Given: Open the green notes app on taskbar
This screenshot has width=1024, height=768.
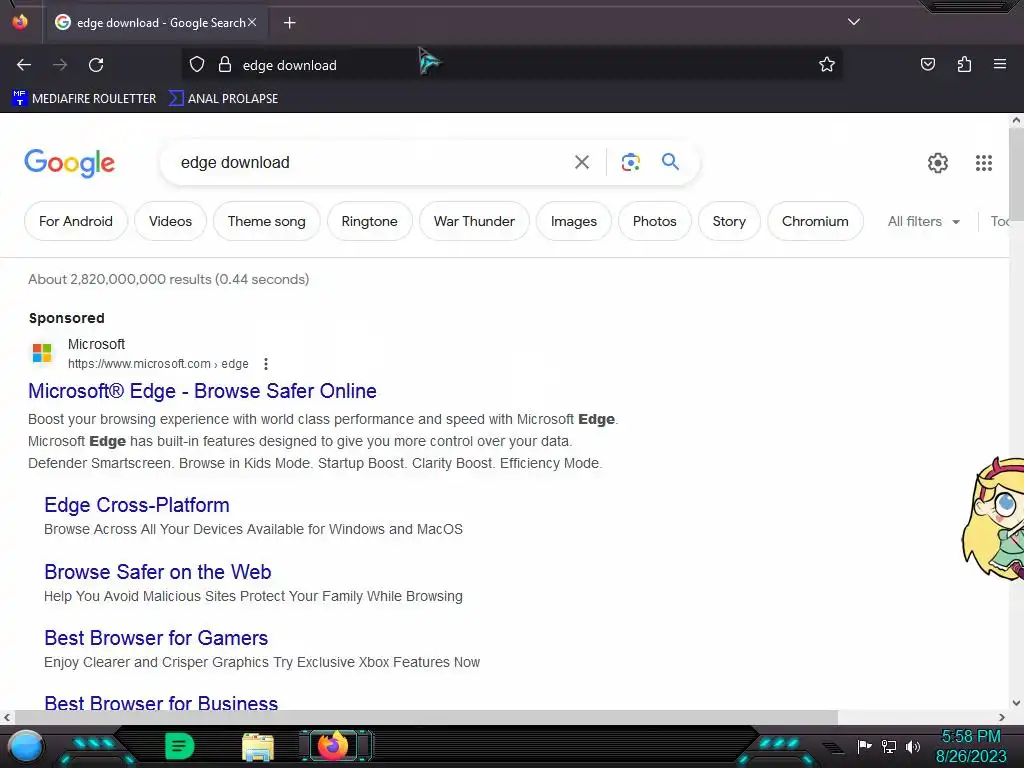Looking at the screenshot, I should [x=180, y=746].
